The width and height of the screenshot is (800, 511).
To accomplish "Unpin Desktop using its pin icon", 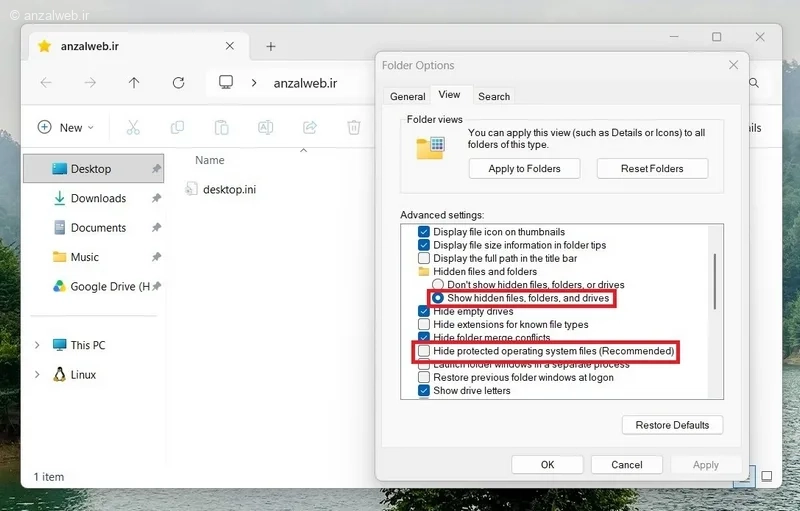I will (x=156, y=169).
